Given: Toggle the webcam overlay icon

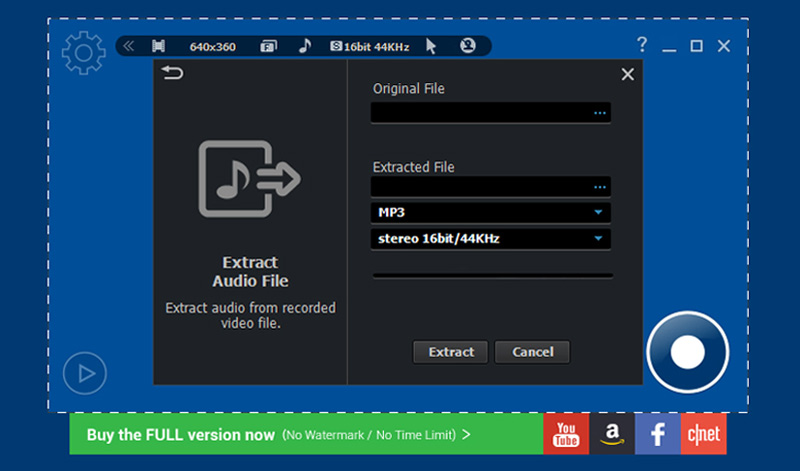Looking at the screenshot, I should point(467,46).
